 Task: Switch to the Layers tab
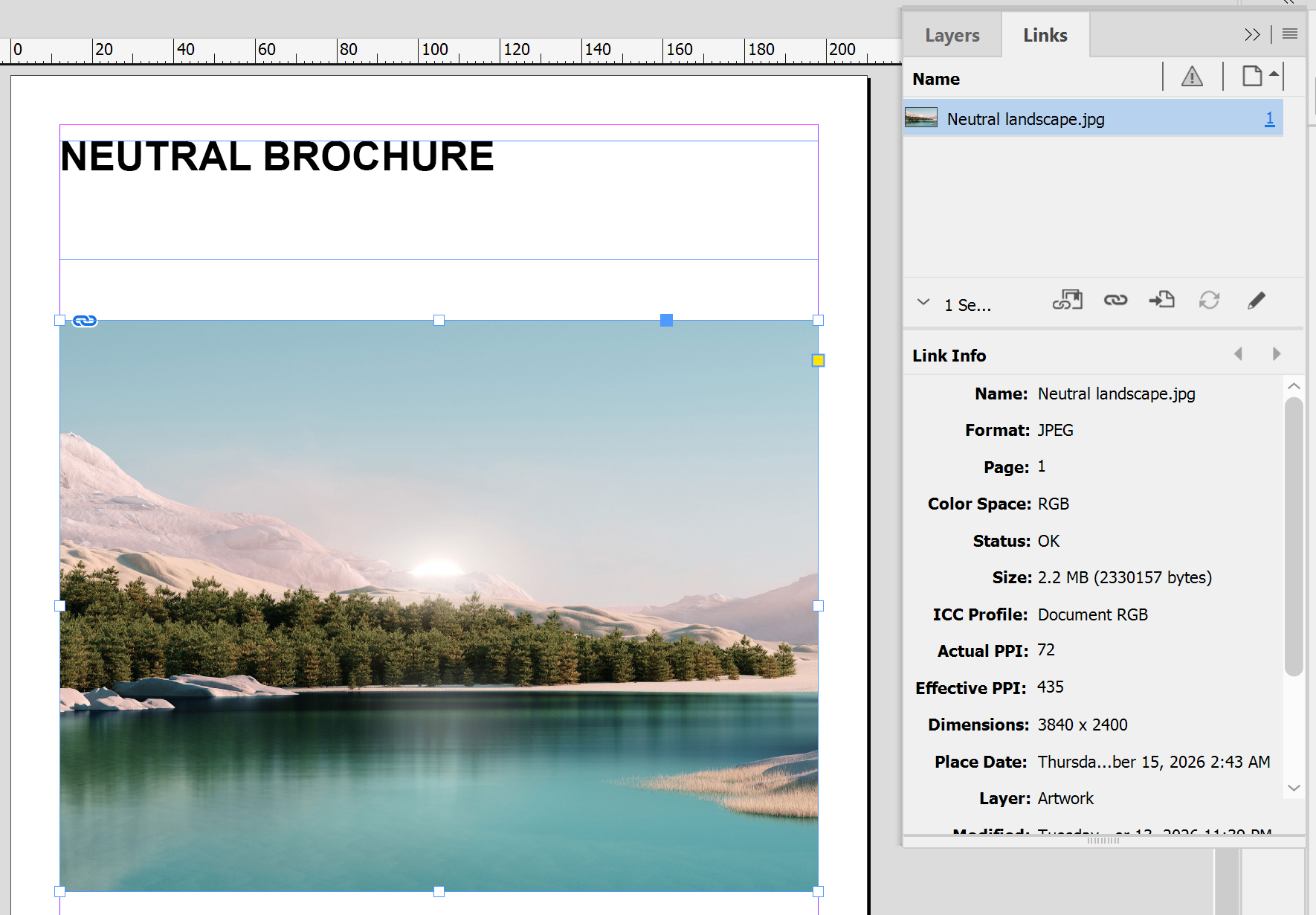(952, 35)
